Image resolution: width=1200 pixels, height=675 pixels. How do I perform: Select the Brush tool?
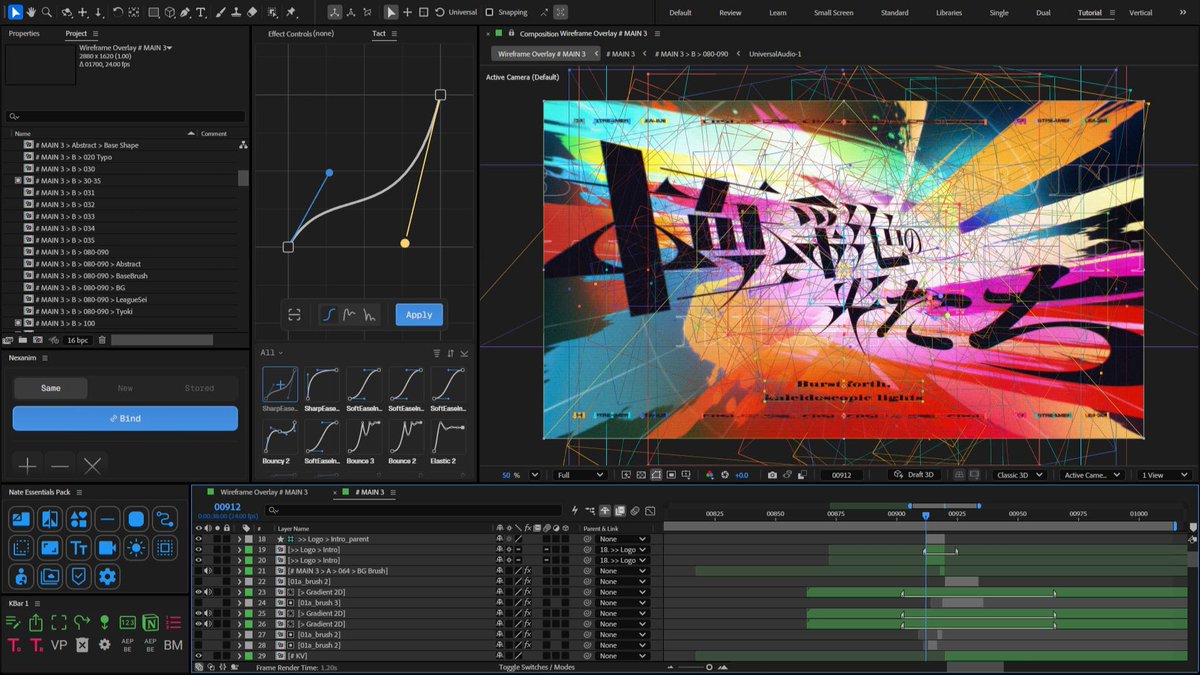pyautogui.click(x=219, y=13)
